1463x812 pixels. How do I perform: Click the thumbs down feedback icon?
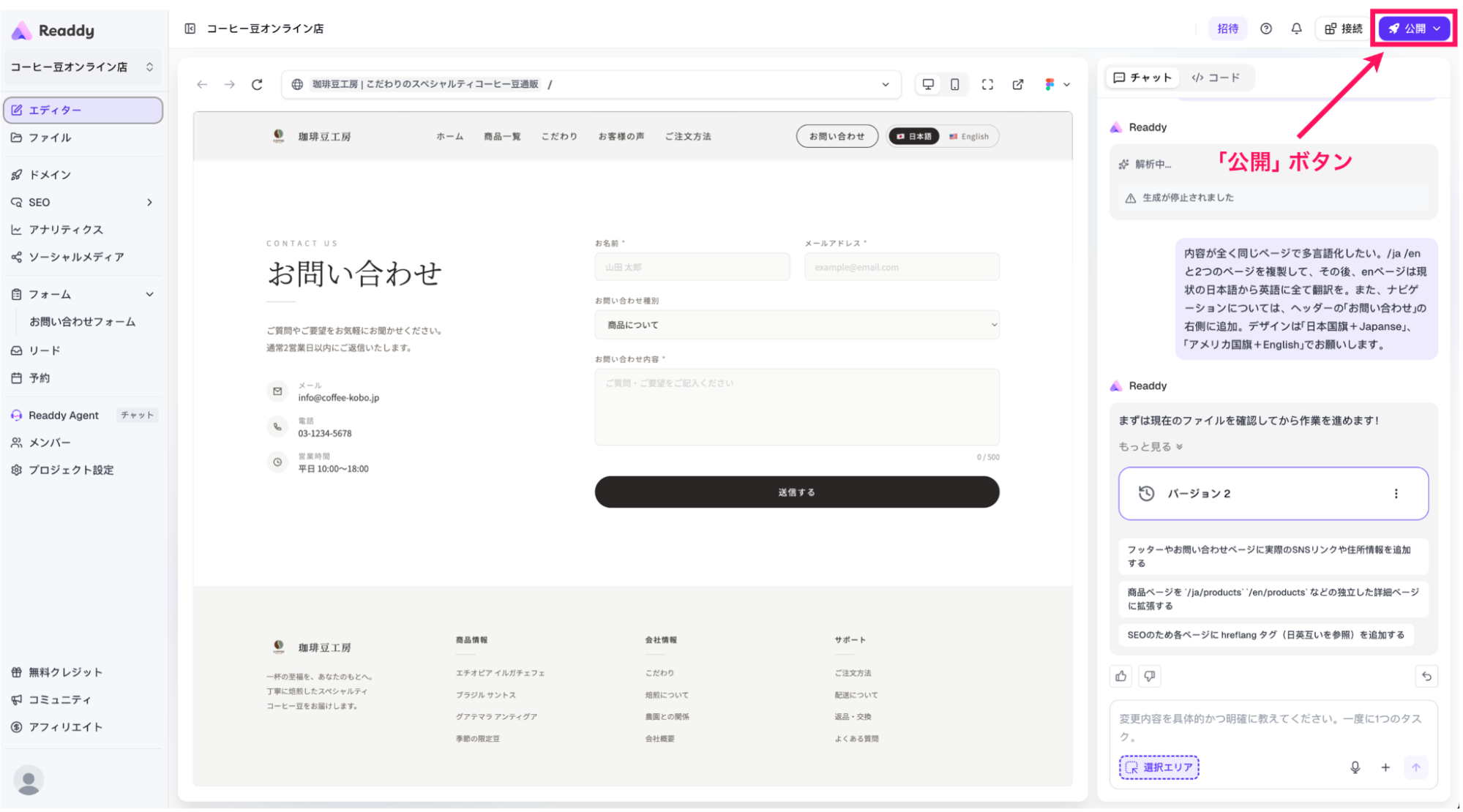[x=1150, y=676]
